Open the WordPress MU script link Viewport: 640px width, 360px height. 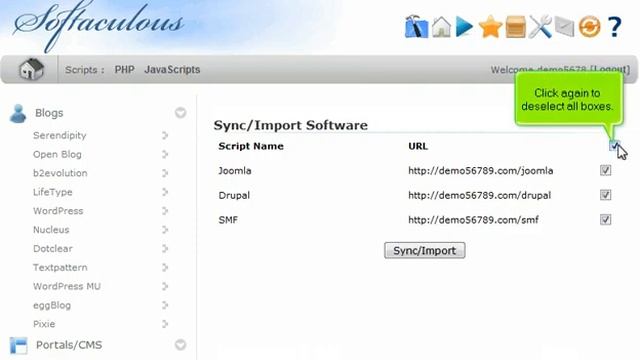coord(67,287)
